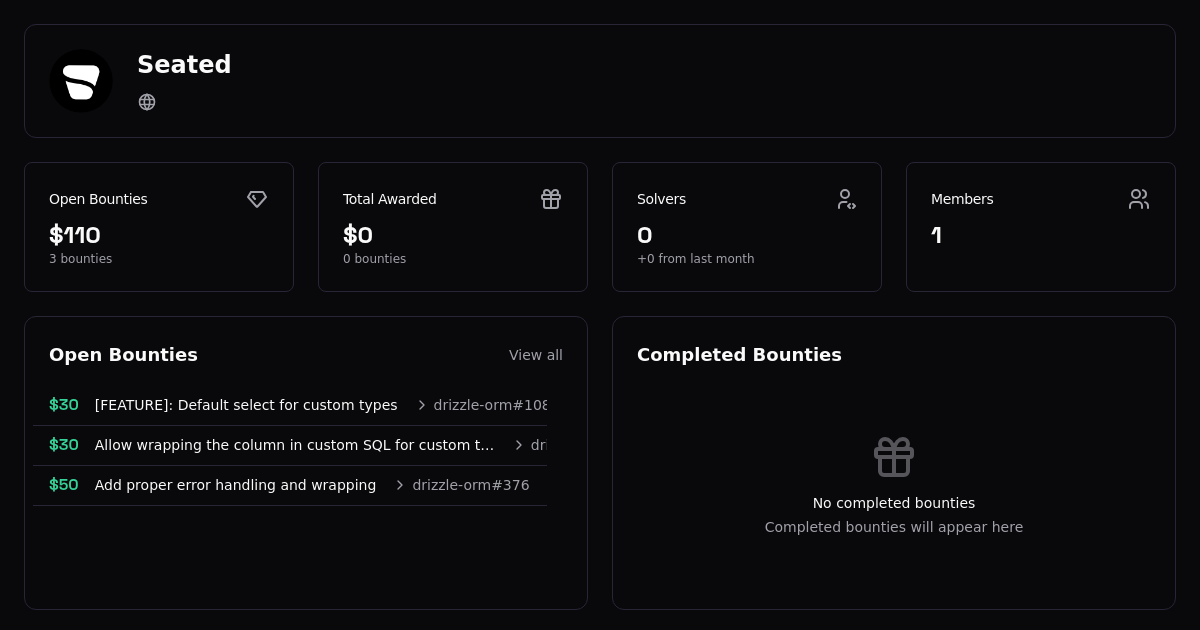Screen dimensions: 1200x630
Task: Click the Open Bounties diamond icon
Action: (257, 199)
